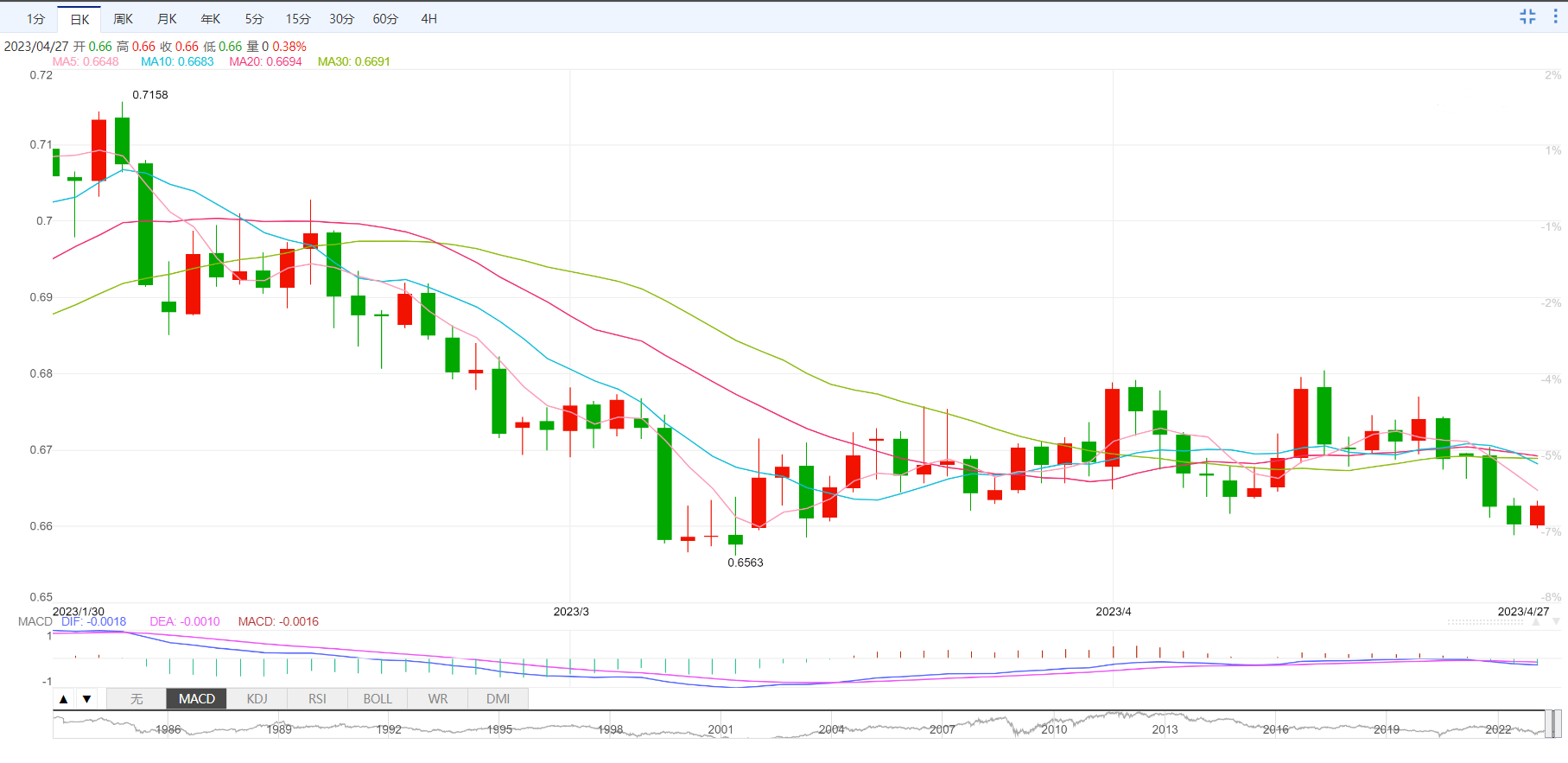This screenshot has width=1568, height=763.
Task: Click the exit fullscreen icon
Action: click(1527, 16)
